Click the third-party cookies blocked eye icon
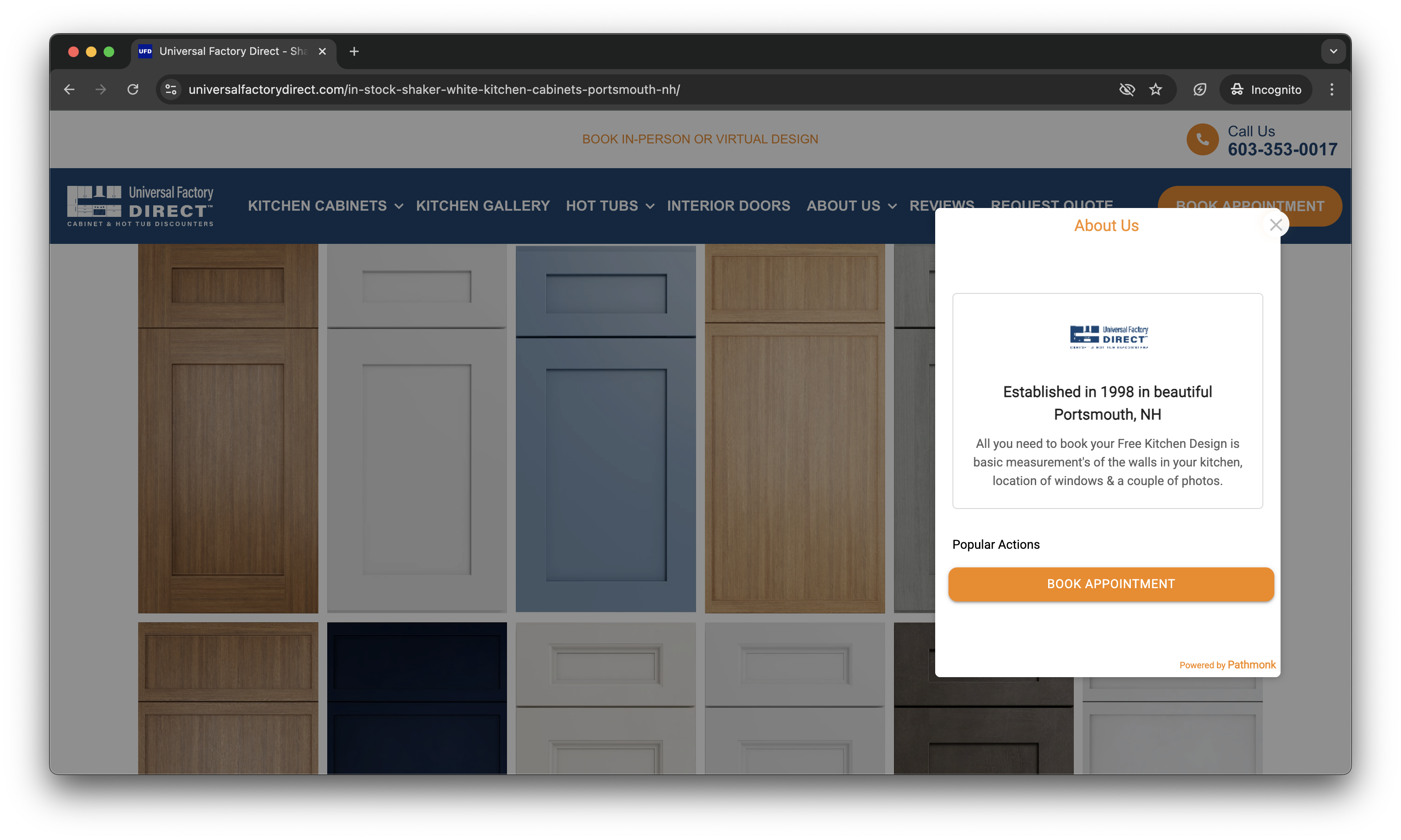Image resolution: width=1401 pixels, height=840 pixels. pos(1126,89)
